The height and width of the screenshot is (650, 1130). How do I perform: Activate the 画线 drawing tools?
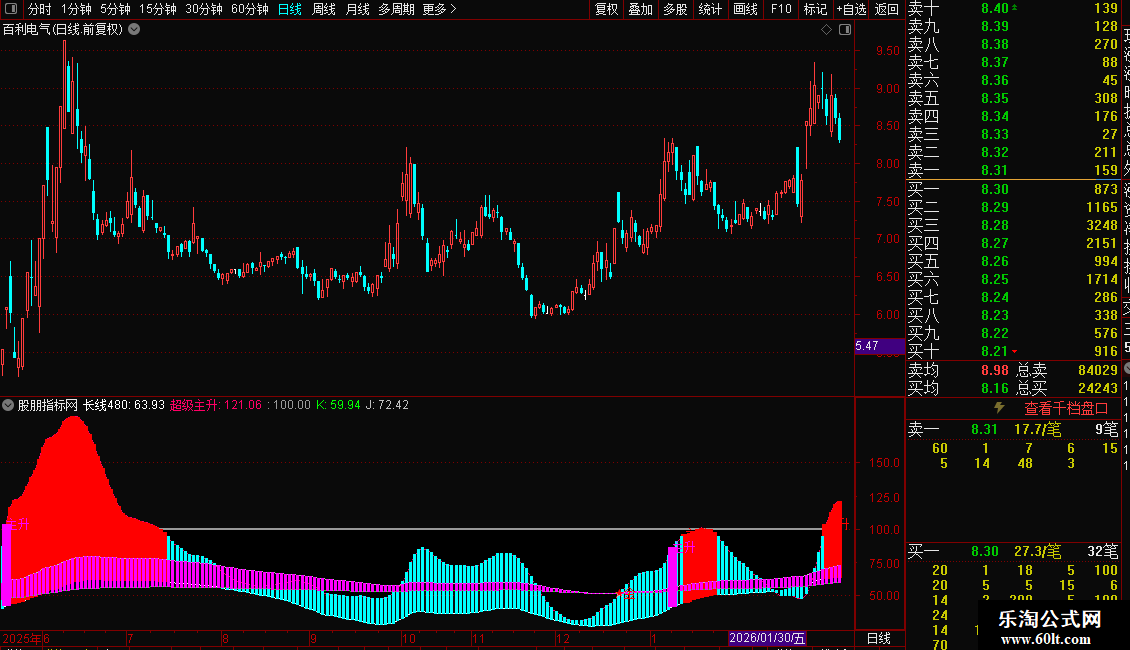[745, 9]
